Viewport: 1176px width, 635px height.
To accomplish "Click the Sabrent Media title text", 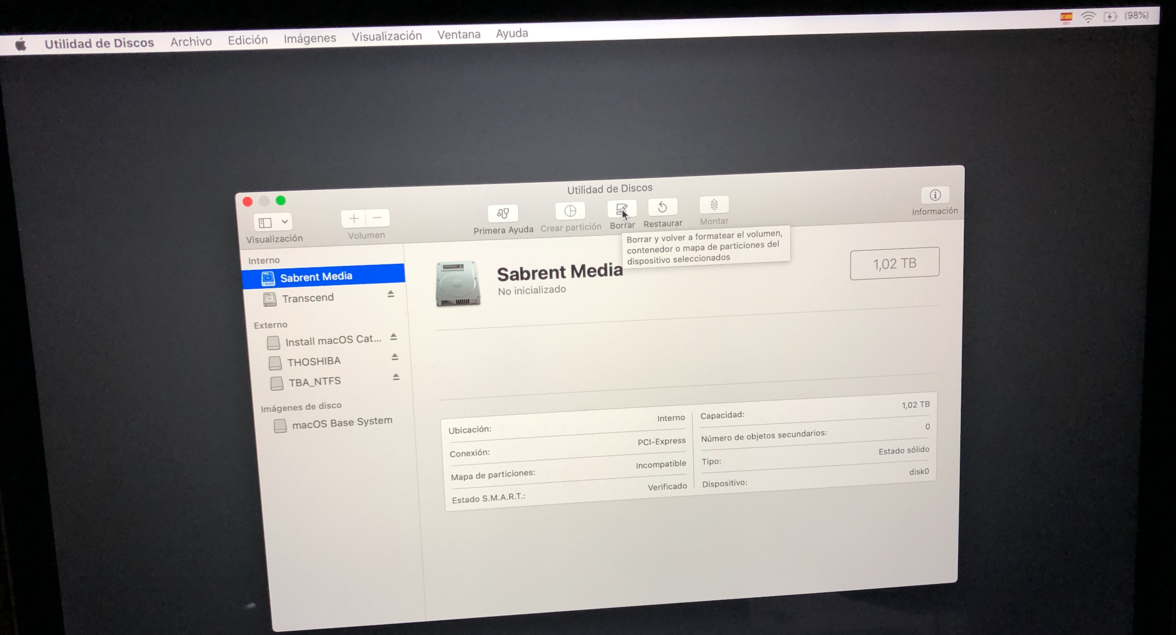I will click(560, 271).
